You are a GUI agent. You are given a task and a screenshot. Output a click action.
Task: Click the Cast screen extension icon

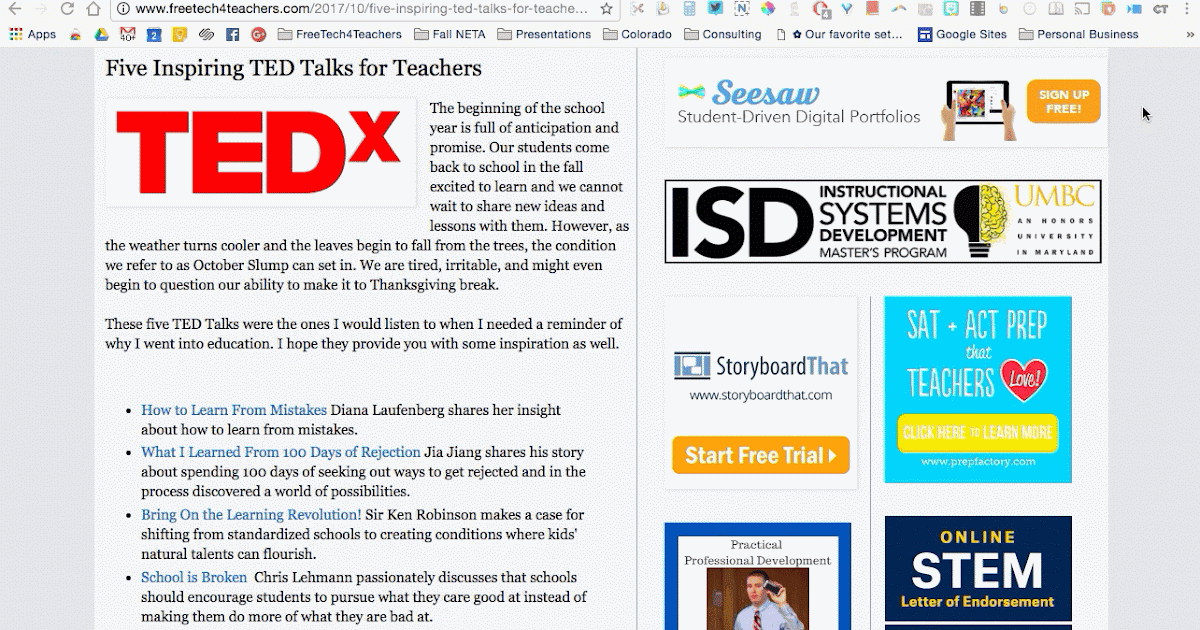pyautogui.click(x=1082, y=9)
